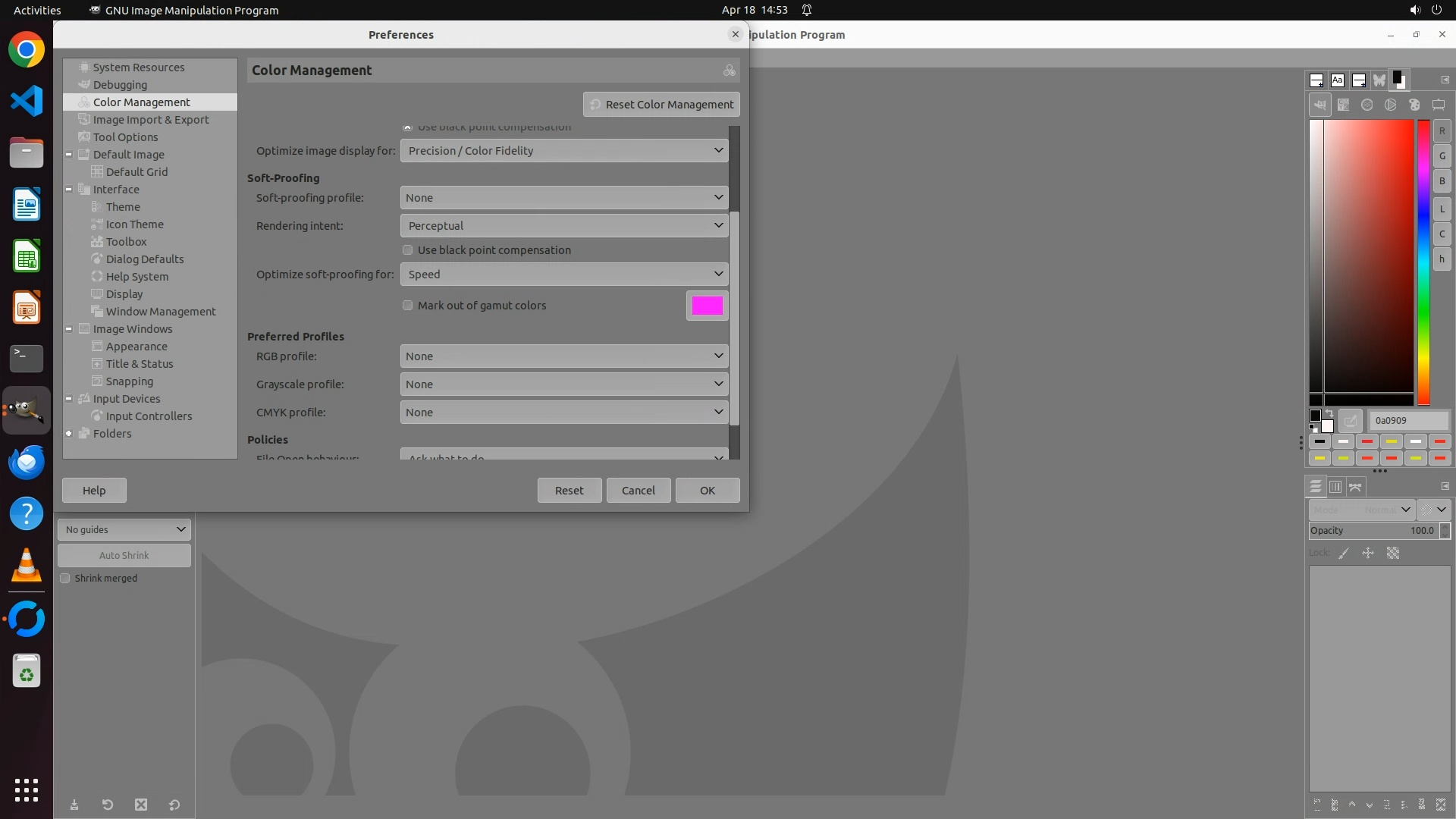
Task: Open Optimize soft-proofing for Speed dropdown
Action: (x=563, y=275)
